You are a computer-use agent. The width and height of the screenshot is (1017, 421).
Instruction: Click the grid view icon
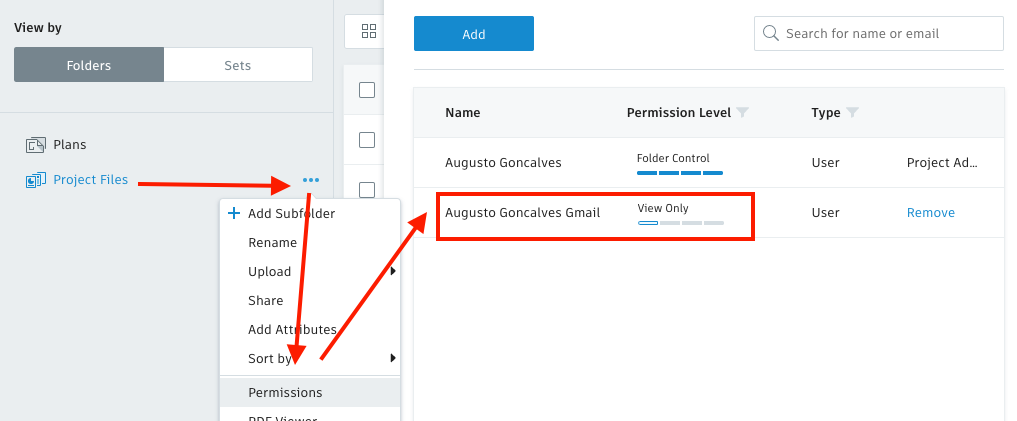(x=368, y=31)
